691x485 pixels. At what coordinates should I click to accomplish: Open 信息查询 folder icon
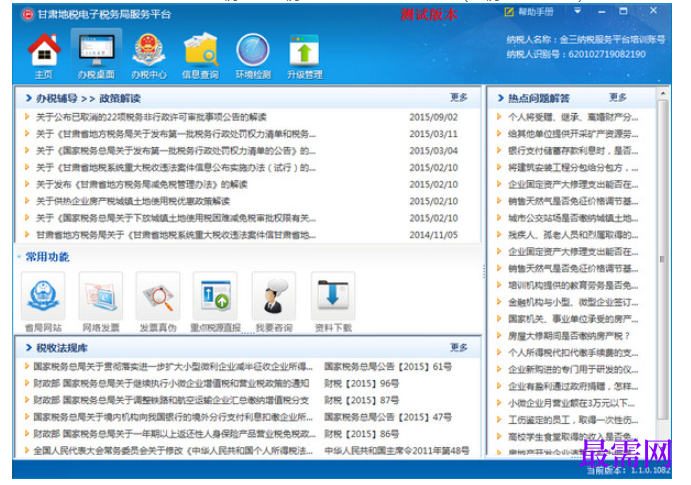[201, 56]
